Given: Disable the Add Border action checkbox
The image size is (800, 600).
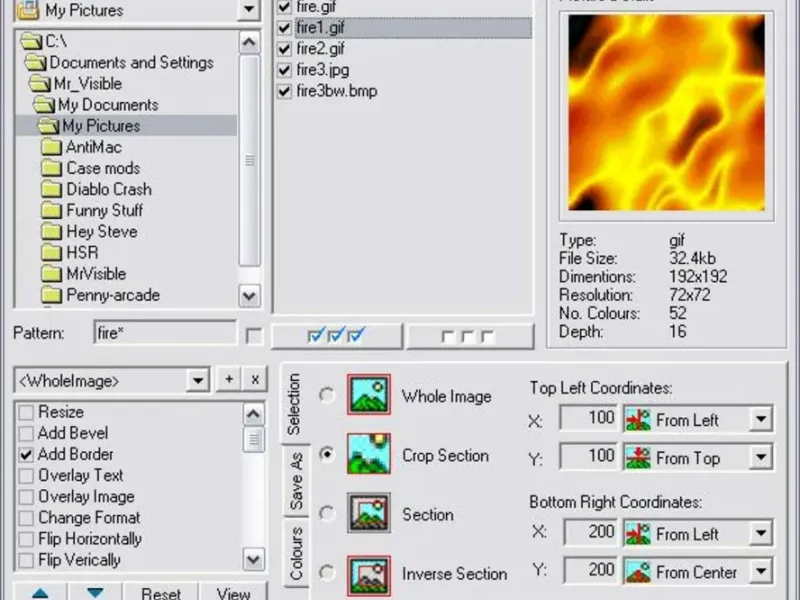Looking at the screenshot, I should pyautogui.click(x=26, y=455).
